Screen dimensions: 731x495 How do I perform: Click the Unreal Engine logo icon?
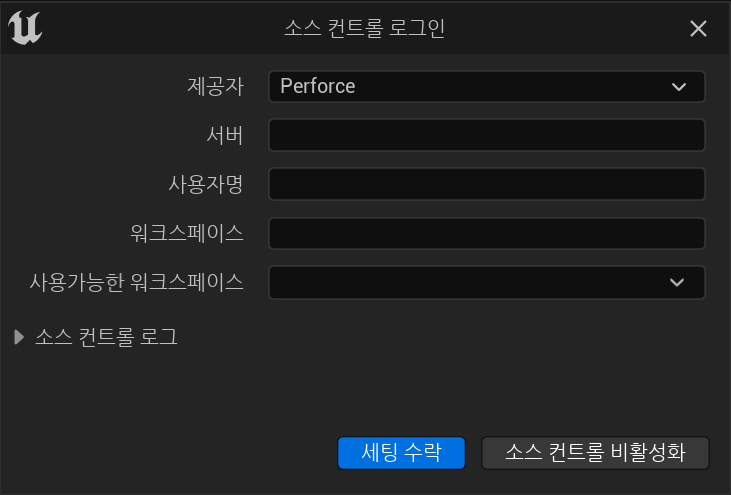25,28
